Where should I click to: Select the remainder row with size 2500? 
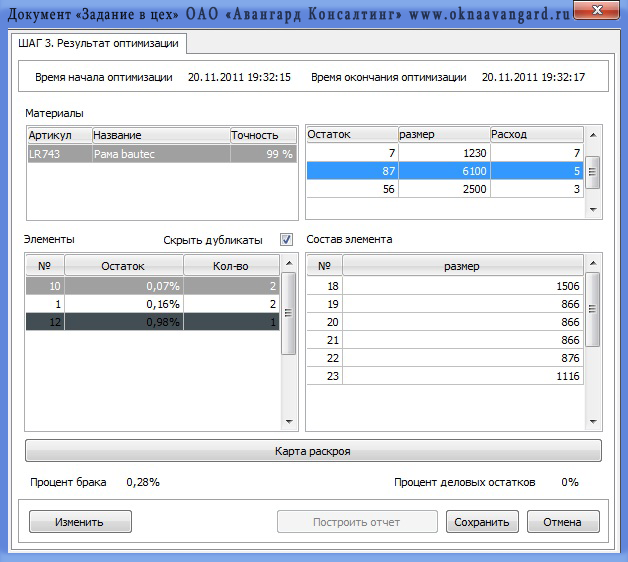coord(444,189)
